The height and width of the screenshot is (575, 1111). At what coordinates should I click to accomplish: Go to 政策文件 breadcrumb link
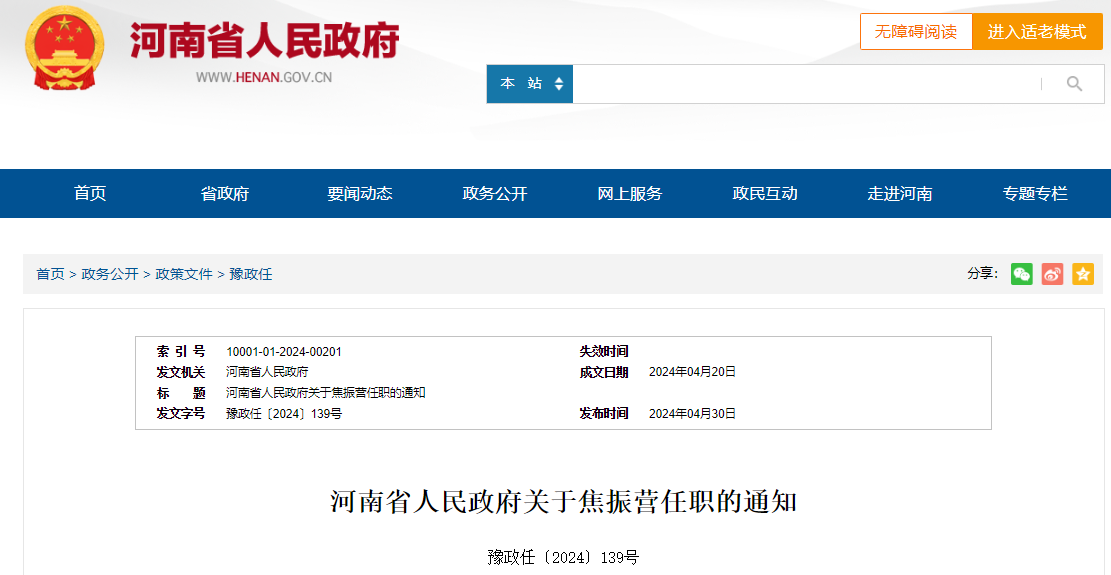[x=184, y=274]
